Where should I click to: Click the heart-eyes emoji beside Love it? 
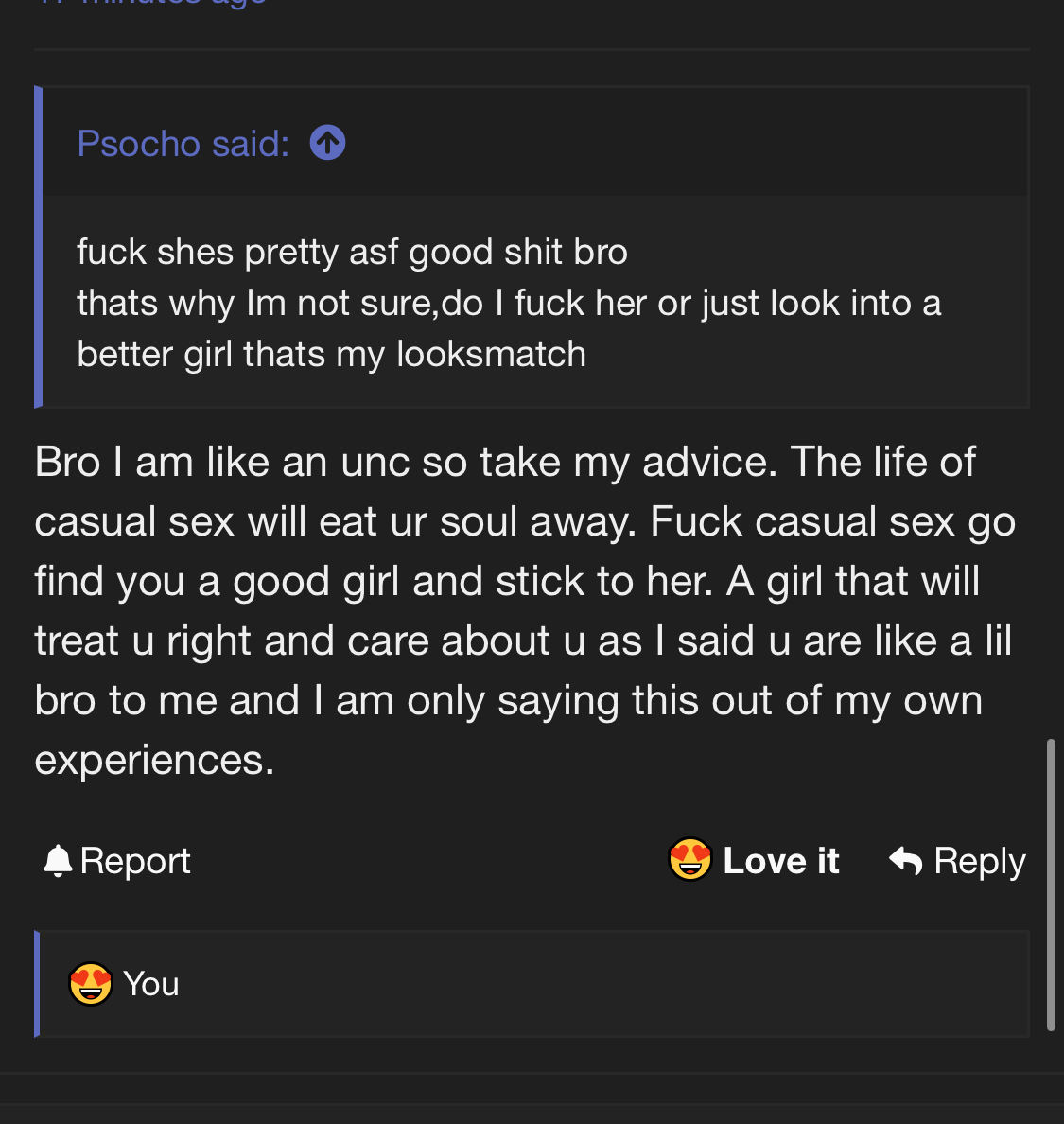690,859
